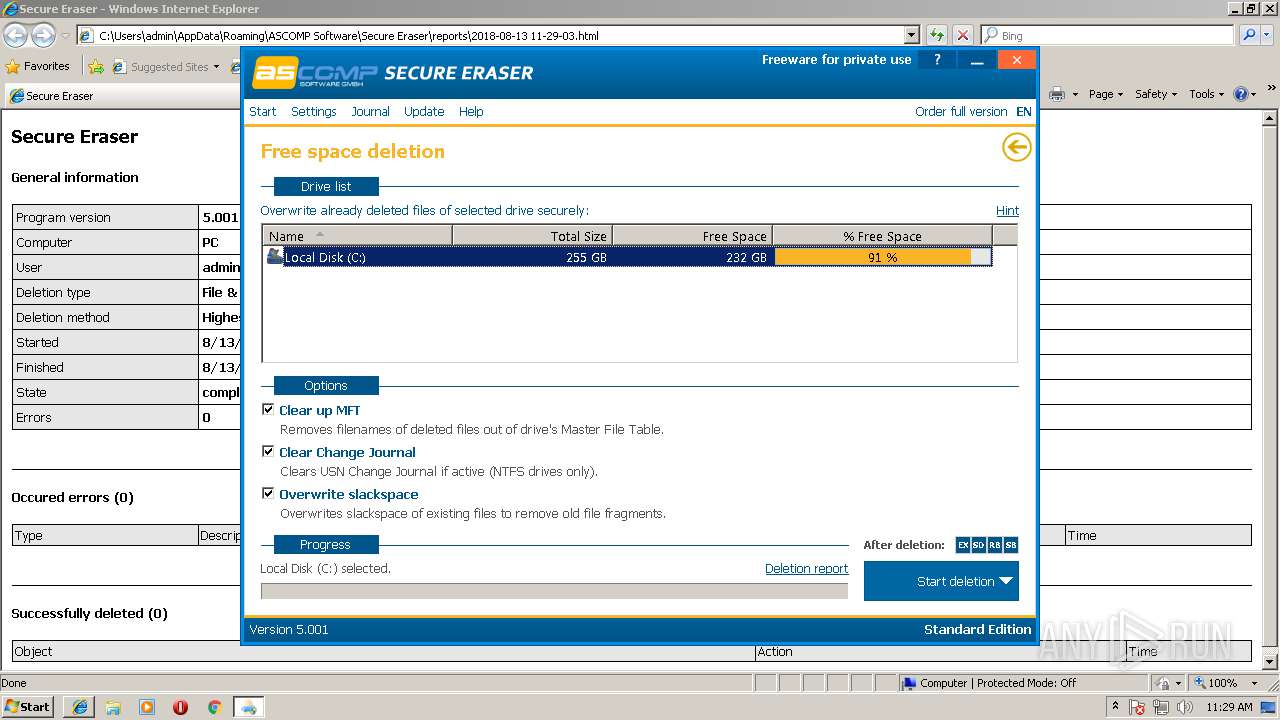Viewport: 1280px width, 720px height.
Task: Click the IE help icon
Action: [1241, 94]
